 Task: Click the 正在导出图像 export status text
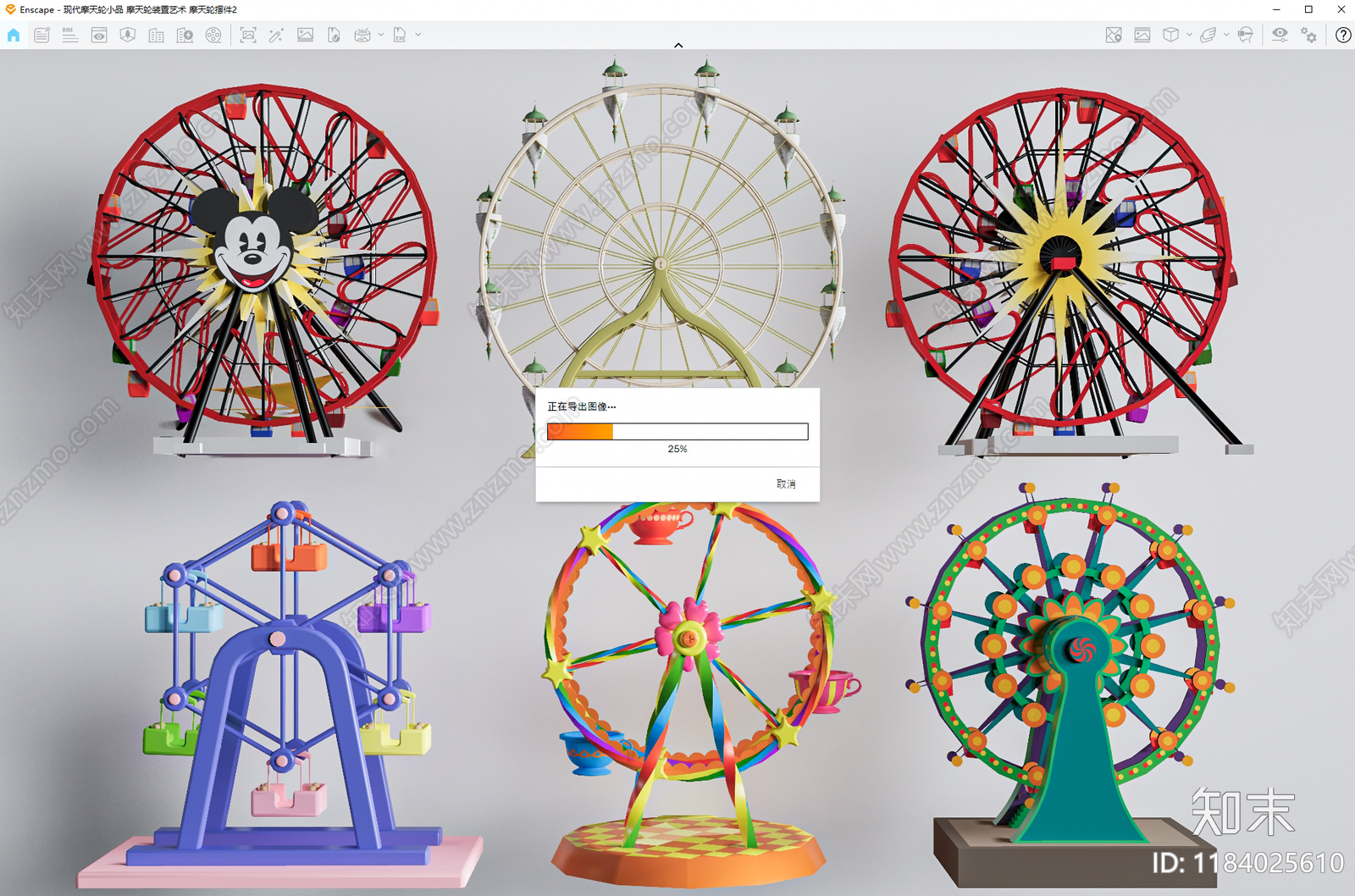582,407
